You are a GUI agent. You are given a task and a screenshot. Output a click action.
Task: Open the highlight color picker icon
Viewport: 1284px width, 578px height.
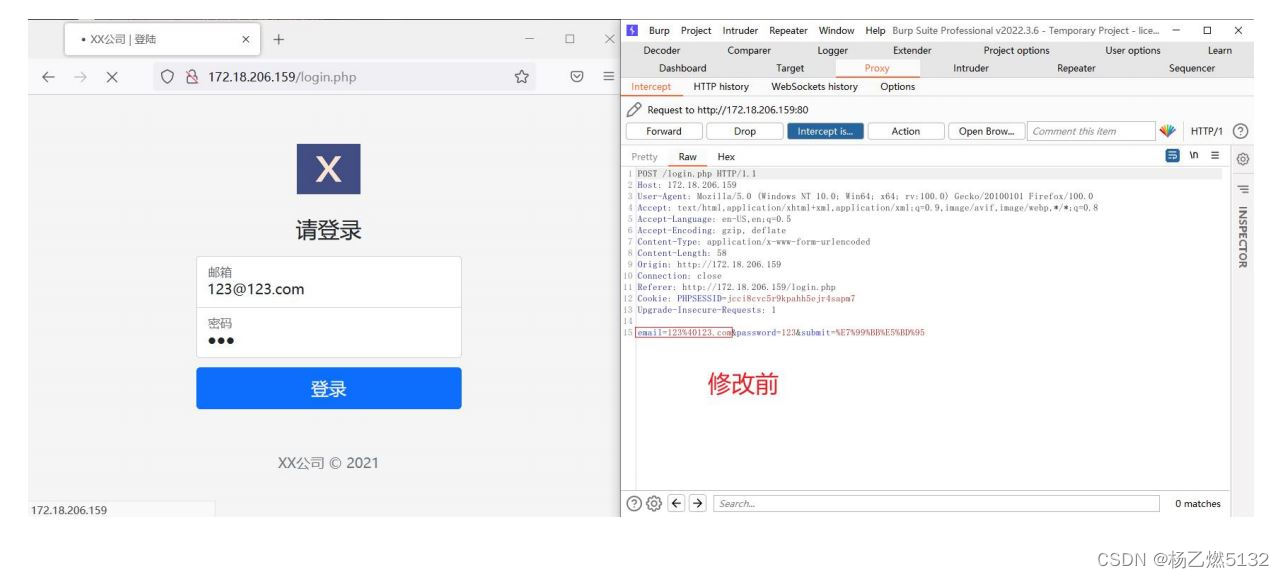click(x=1167, y=131)
